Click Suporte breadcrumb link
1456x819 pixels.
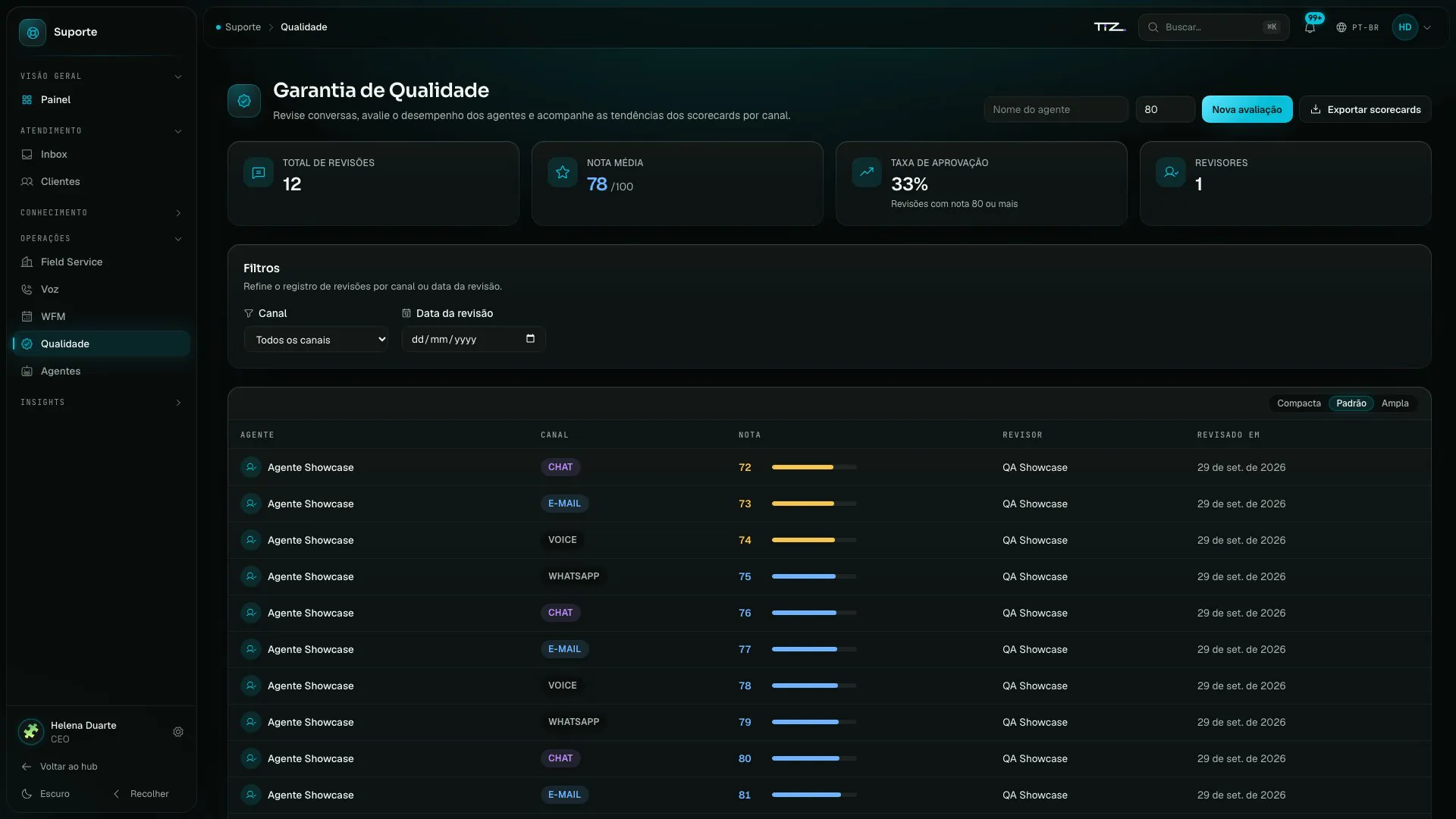tap(243, 27)
